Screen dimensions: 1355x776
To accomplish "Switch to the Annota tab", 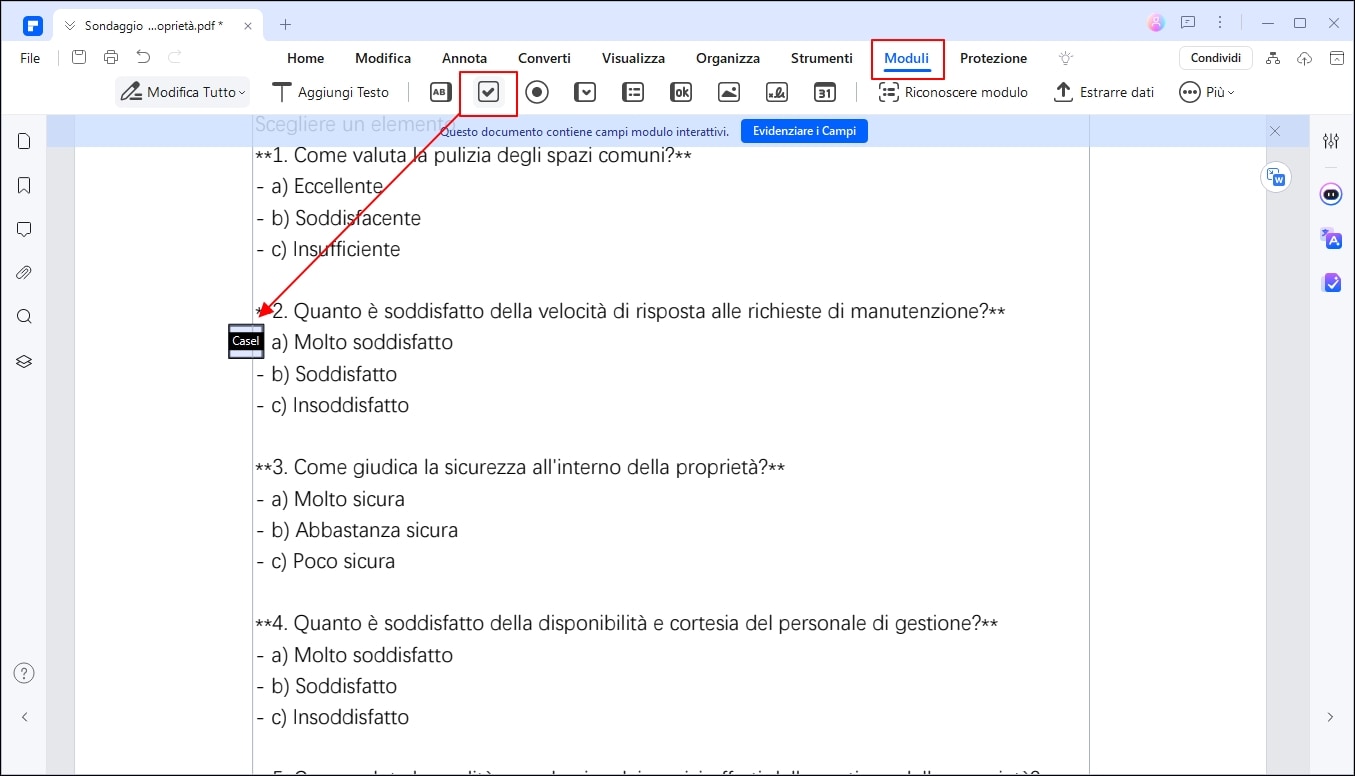I will 465,58.
